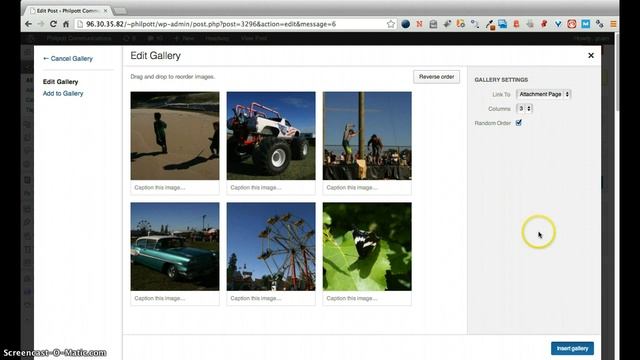Image resolution: width=640 pixels, height=360 pixels.
Task: Click caption field under the butterfly photo
Action: pyautogui.click(x=367, y=298)
